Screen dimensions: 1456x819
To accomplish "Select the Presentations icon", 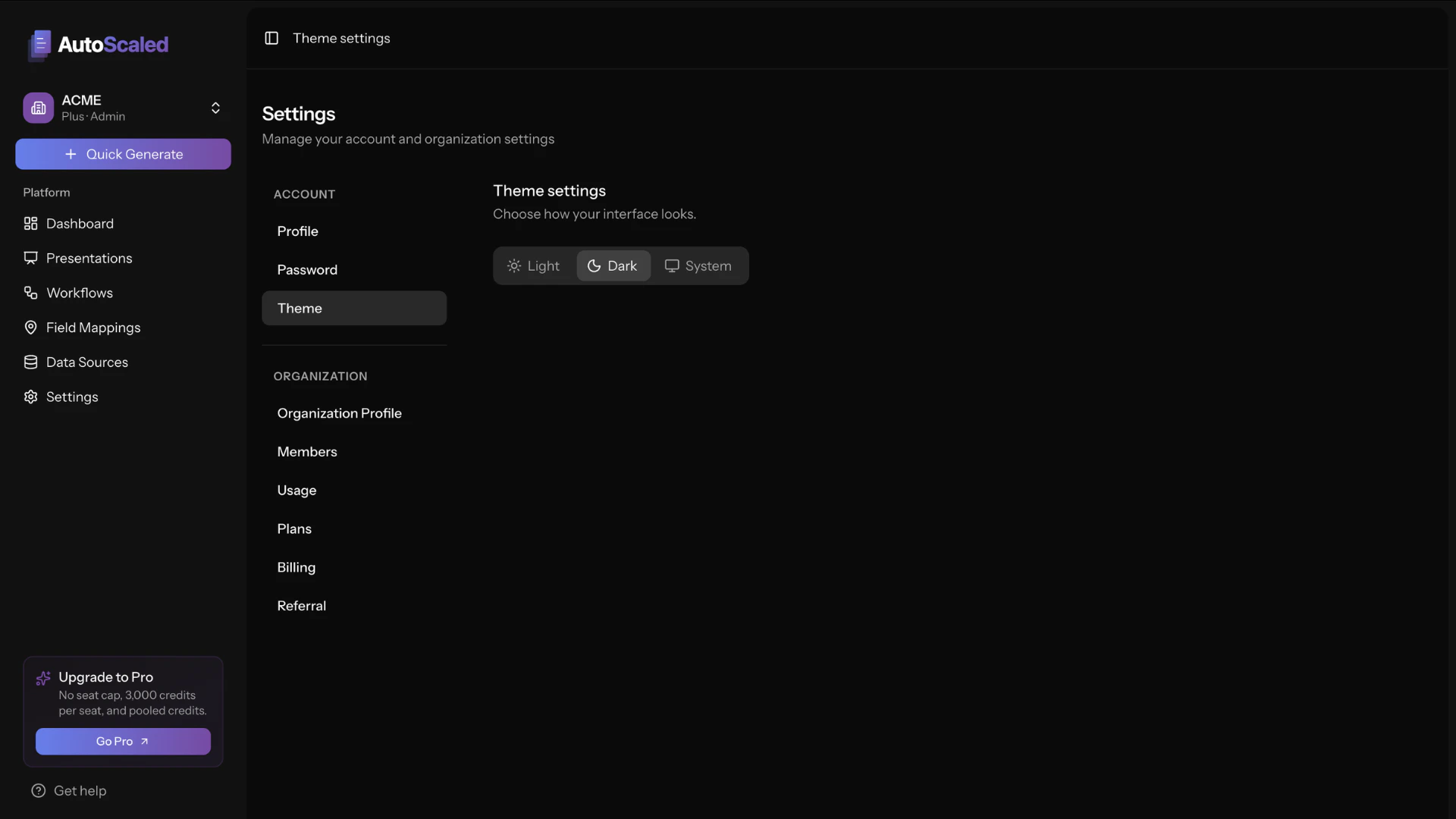I will [31, 258].
